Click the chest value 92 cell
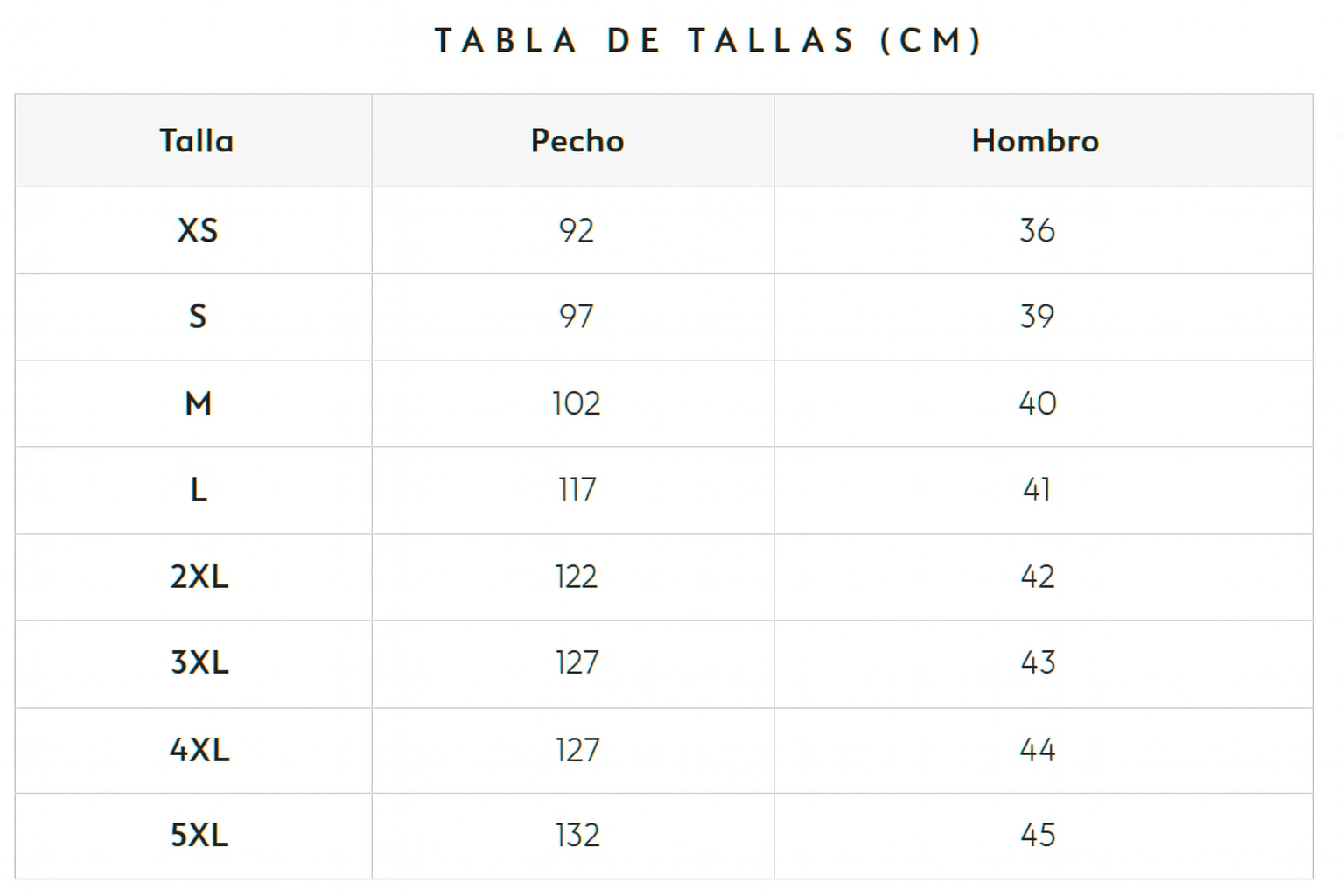1344x896 pixels. (577, 230)
